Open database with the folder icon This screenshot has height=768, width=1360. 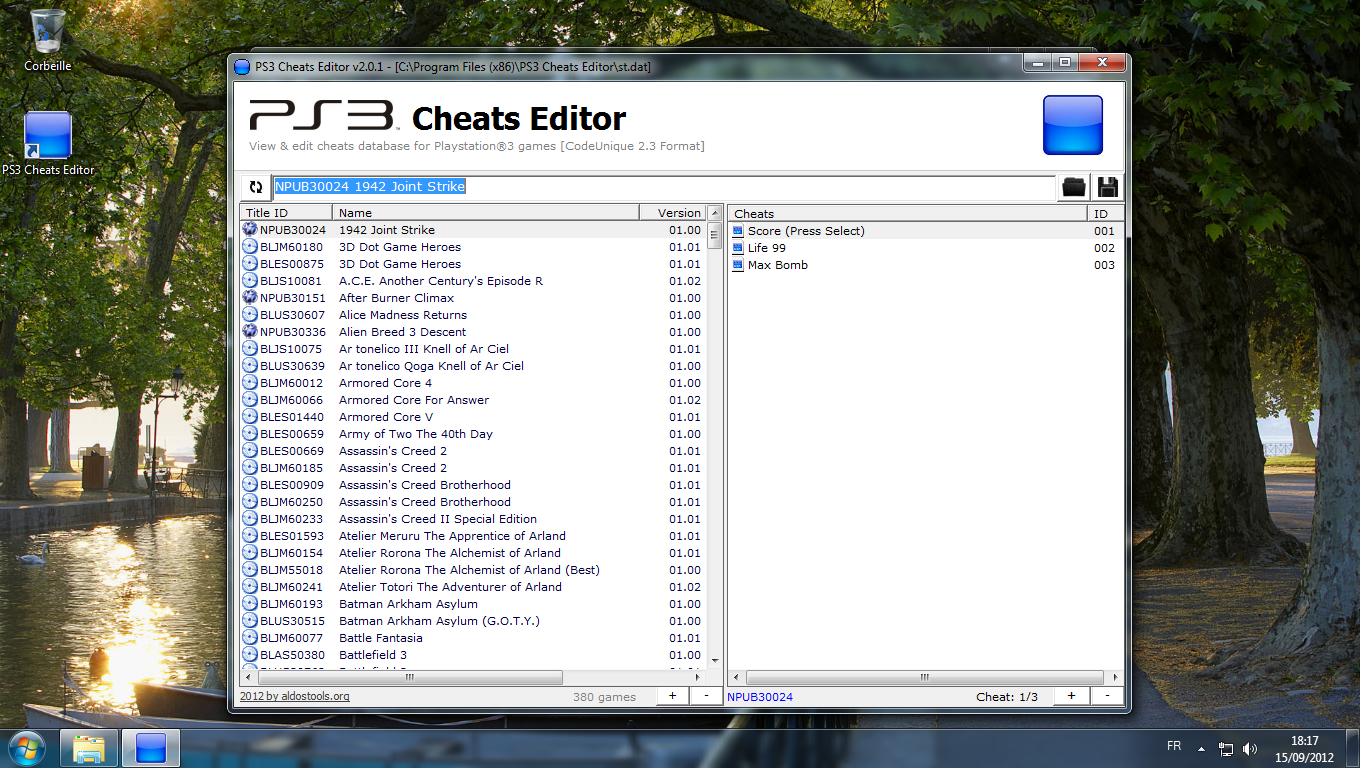1074,187
